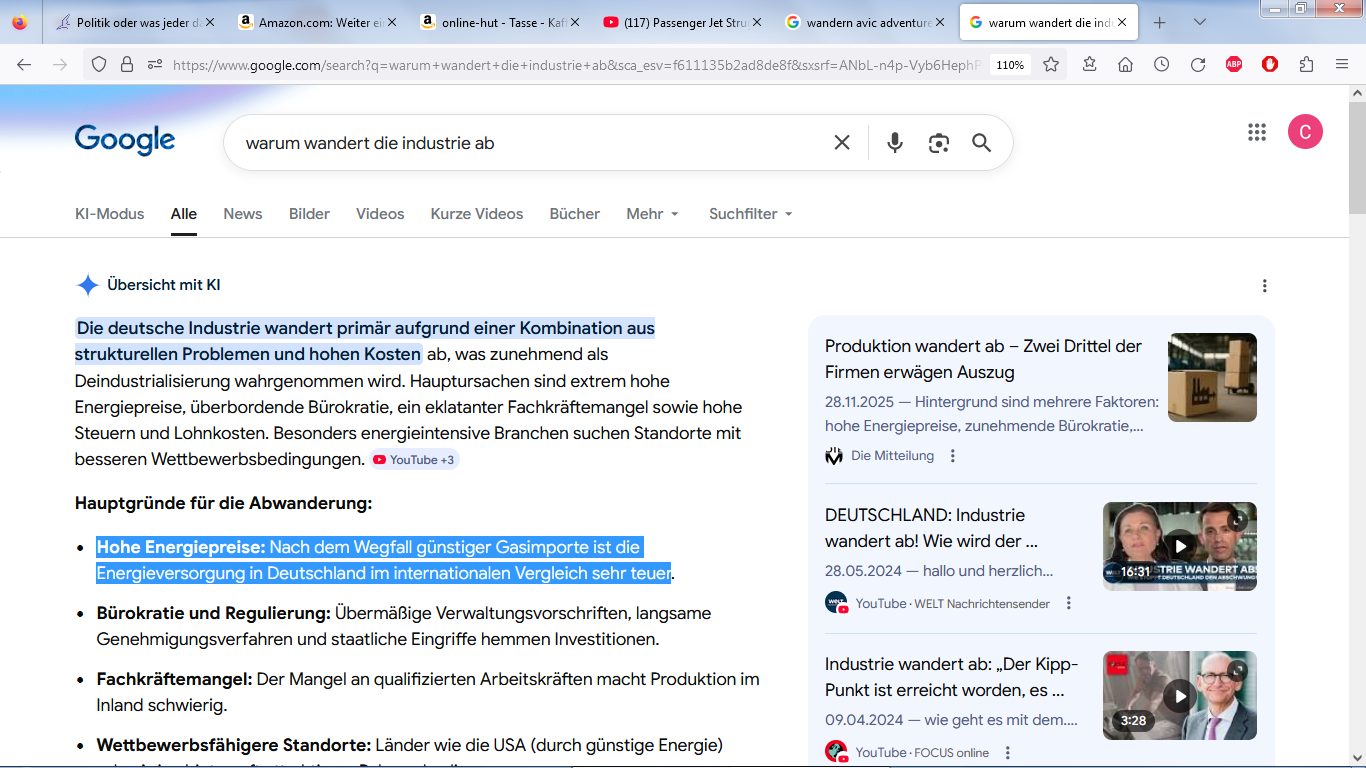Expand the Mehr dropdown

tap(652, 214)
